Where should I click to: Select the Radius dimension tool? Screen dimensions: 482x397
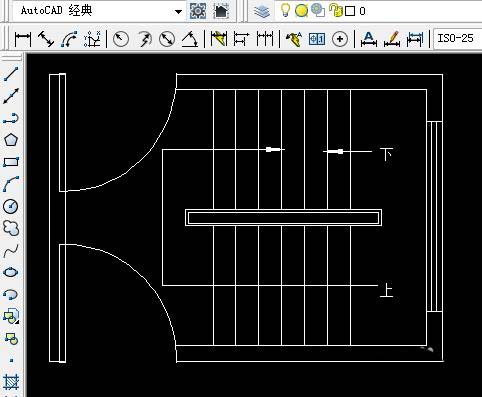(x=121, y=39)
